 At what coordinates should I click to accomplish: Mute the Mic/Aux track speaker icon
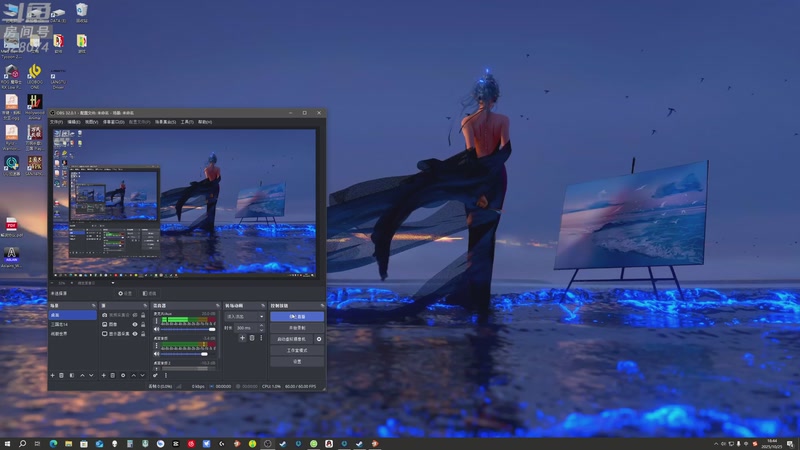pos(157,329)
